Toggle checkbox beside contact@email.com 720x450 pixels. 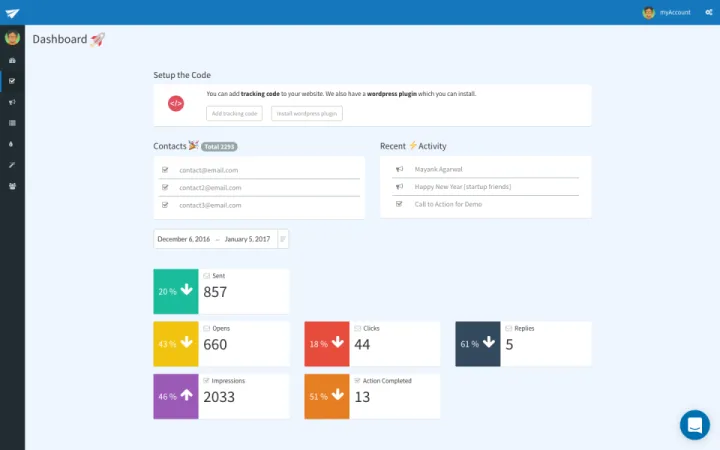(x=165, y=170)
